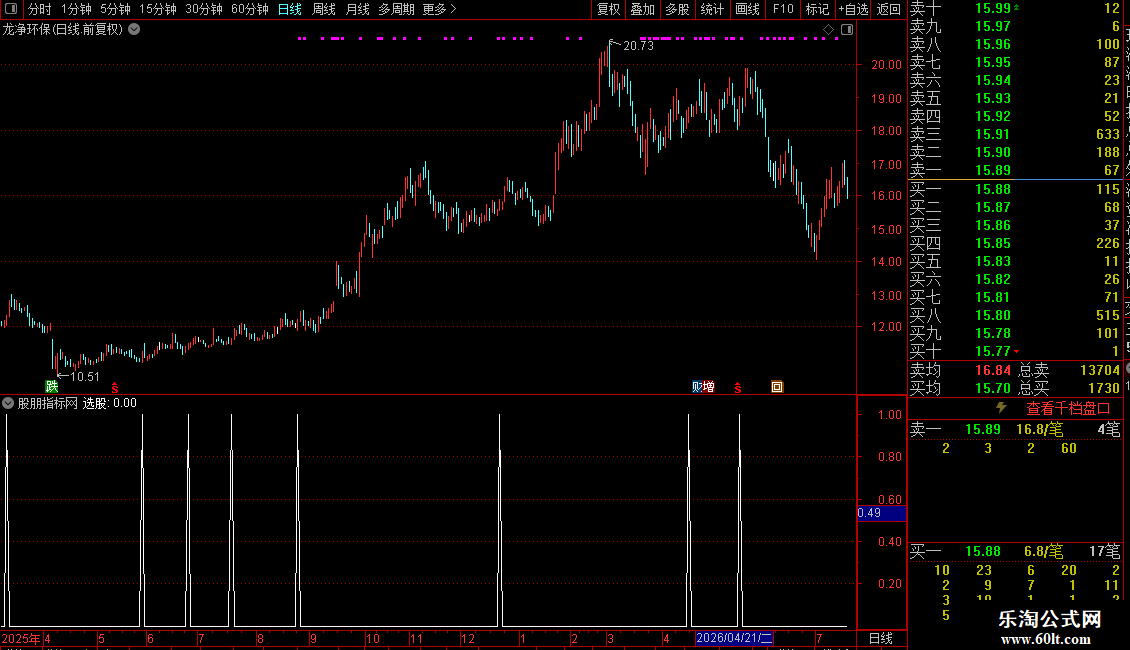The height and width of the screenshot is (650, 1130).
Task: Click the 买一 queue 6.8/笔 detail
Action: 1044,551
